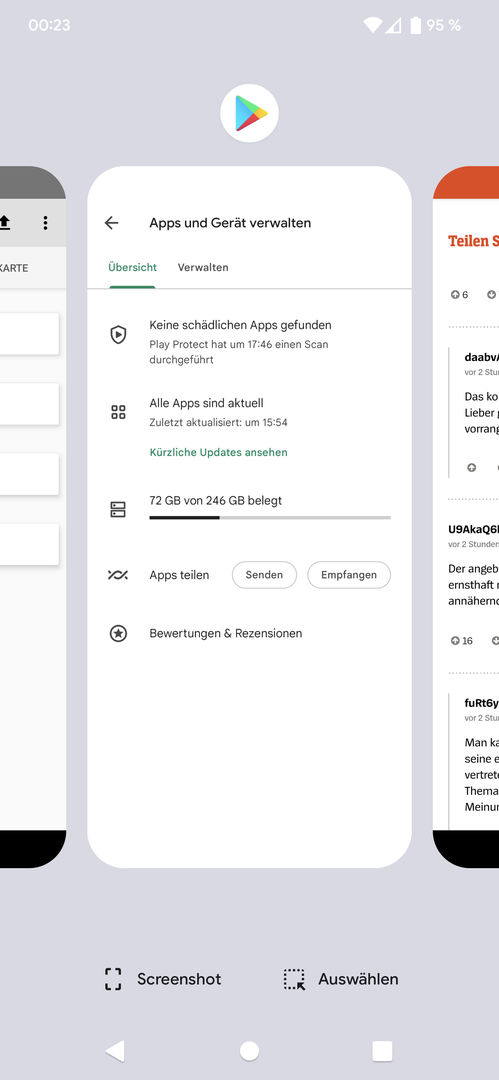The height and width of the screenshot is (1080, 499).
Task: Tap the Android home navigation button
Action: tap(250, 1050)
